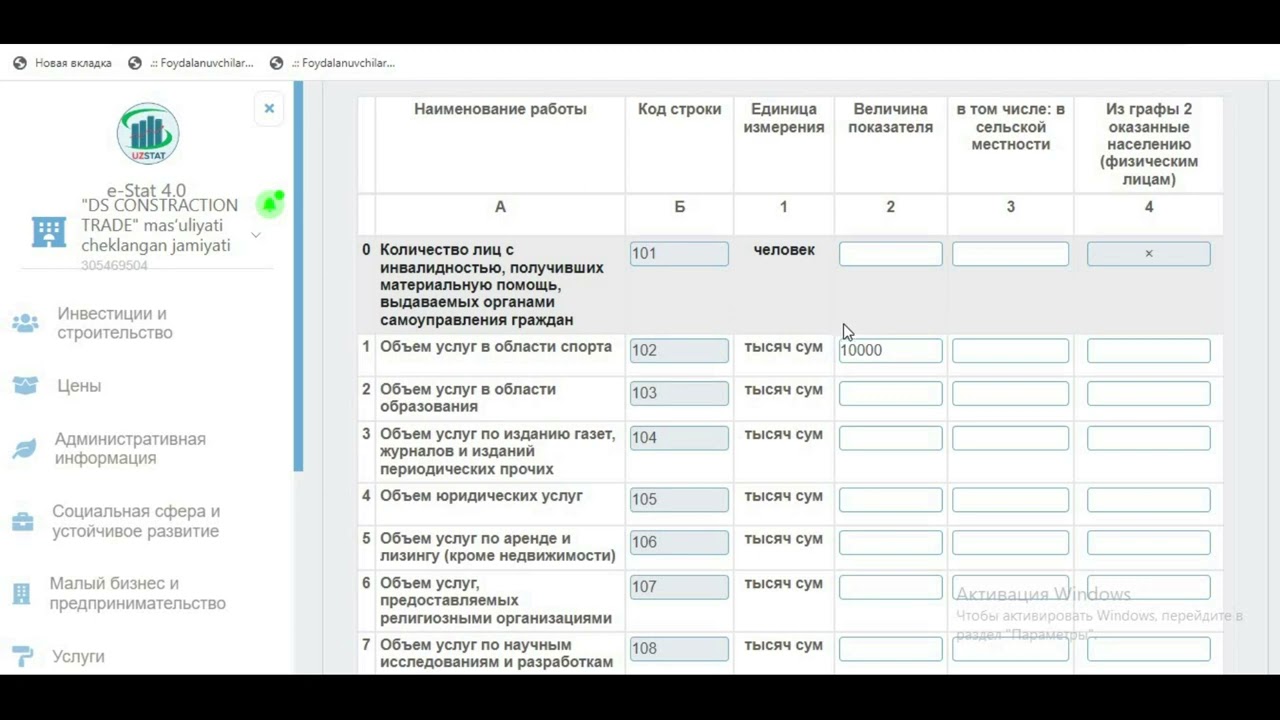Click the Цены box icon
The height and width of the screenshot is (720, 1280).
[x=25, y=386]
